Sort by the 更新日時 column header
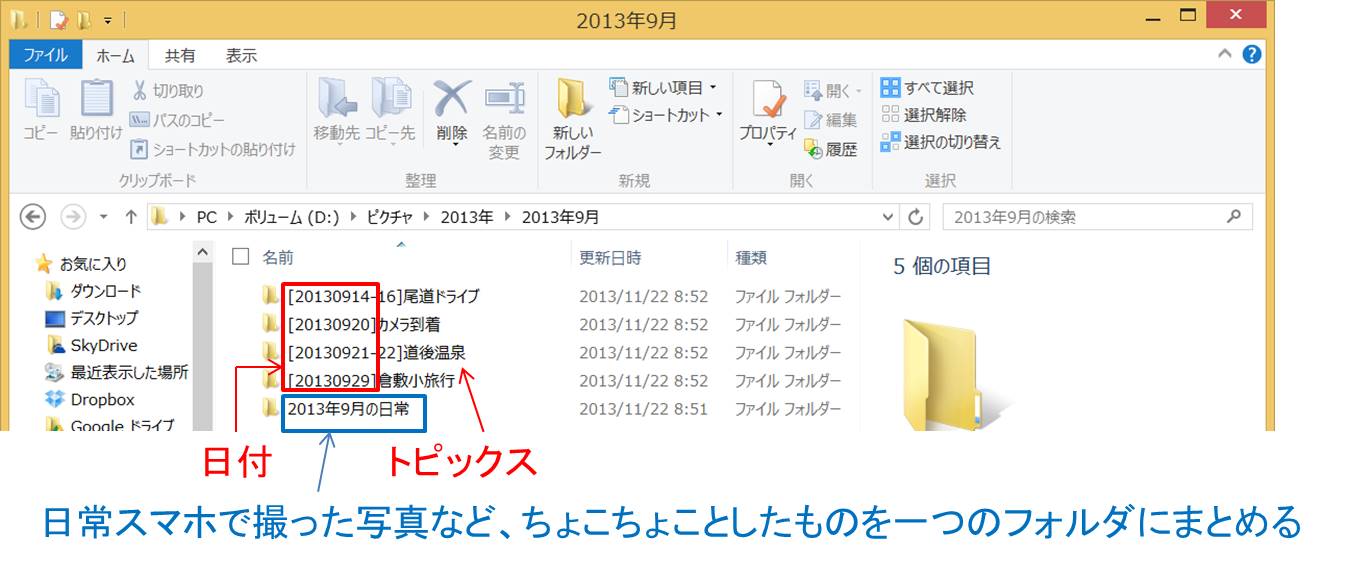 pyautogui.click(x=610, y=257)
